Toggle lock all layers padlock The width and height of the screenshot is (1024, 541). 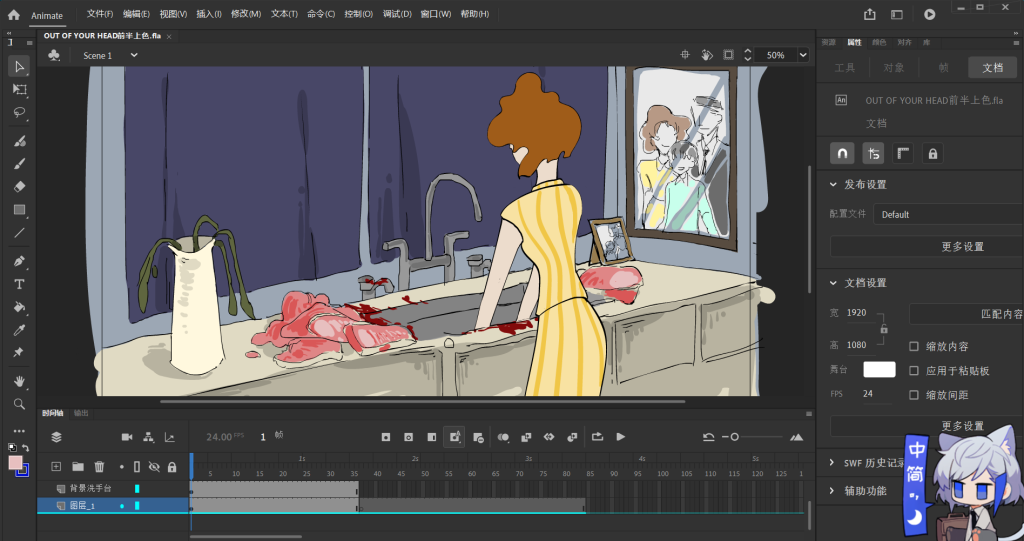coord(172,467)
